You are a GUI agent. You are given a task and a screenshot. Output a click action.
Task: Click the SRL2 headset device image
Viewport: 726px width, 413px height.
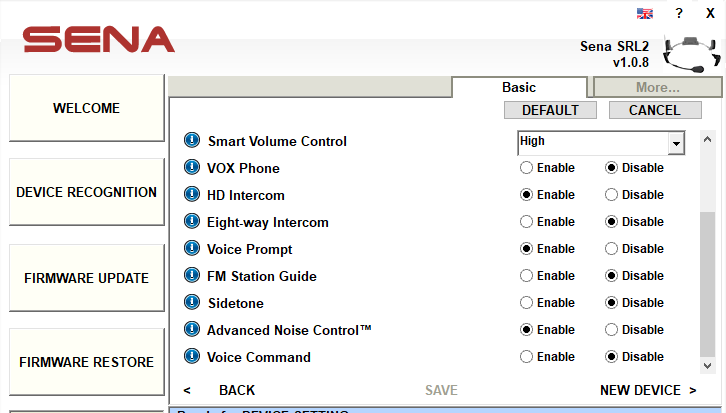click(692, 54)
